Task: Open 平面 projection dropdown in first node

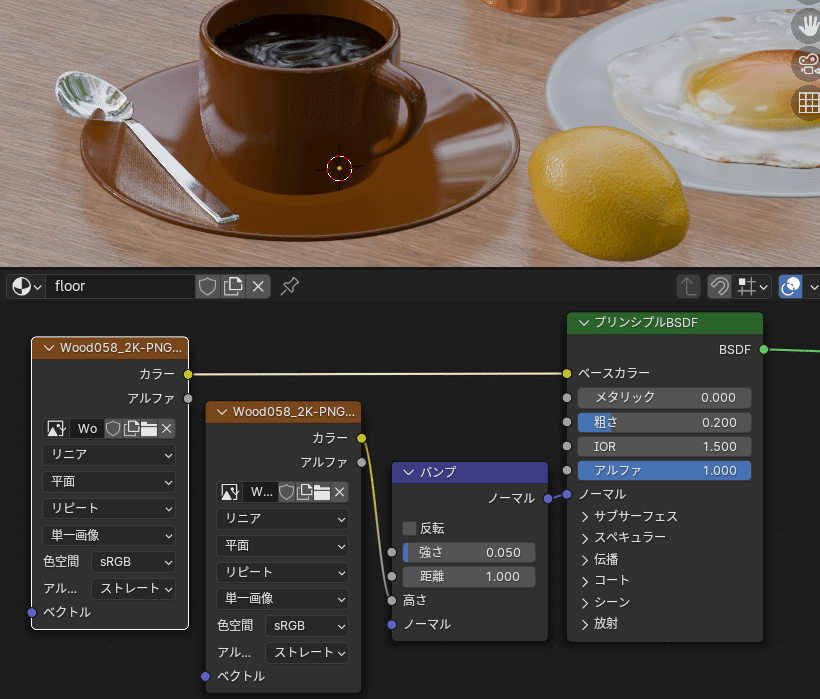Action: 109,482
